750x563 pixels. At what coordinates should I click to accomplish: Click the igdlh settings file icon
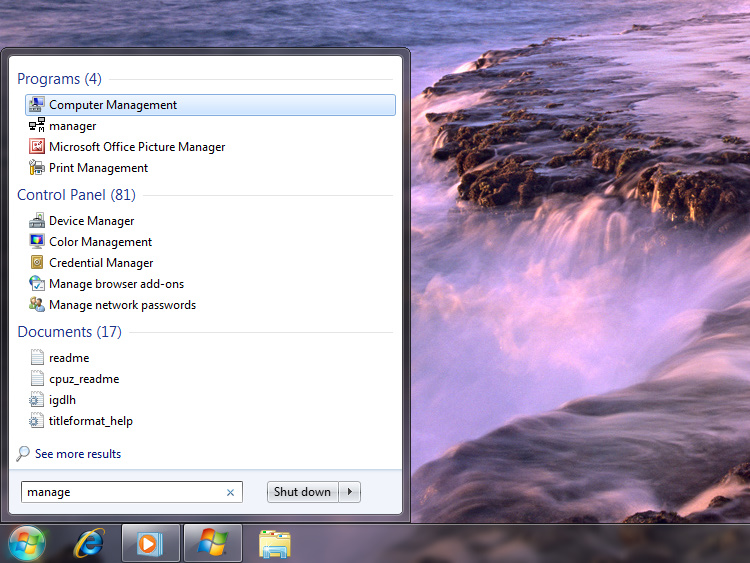point(36,399)
